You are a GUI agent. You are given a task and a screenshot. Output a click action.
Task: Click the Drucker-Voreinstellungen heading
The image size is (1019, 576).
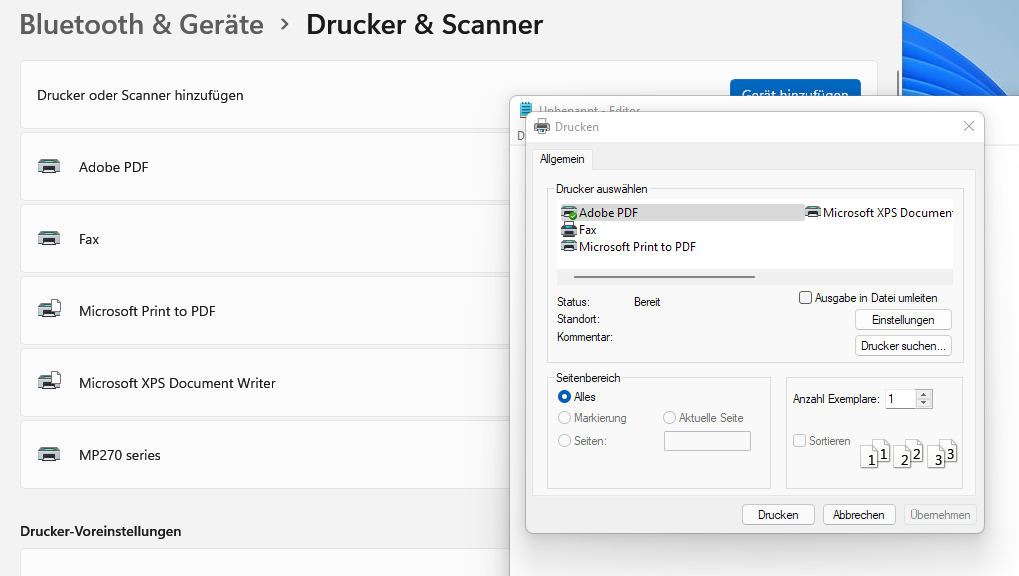[101, 531]
